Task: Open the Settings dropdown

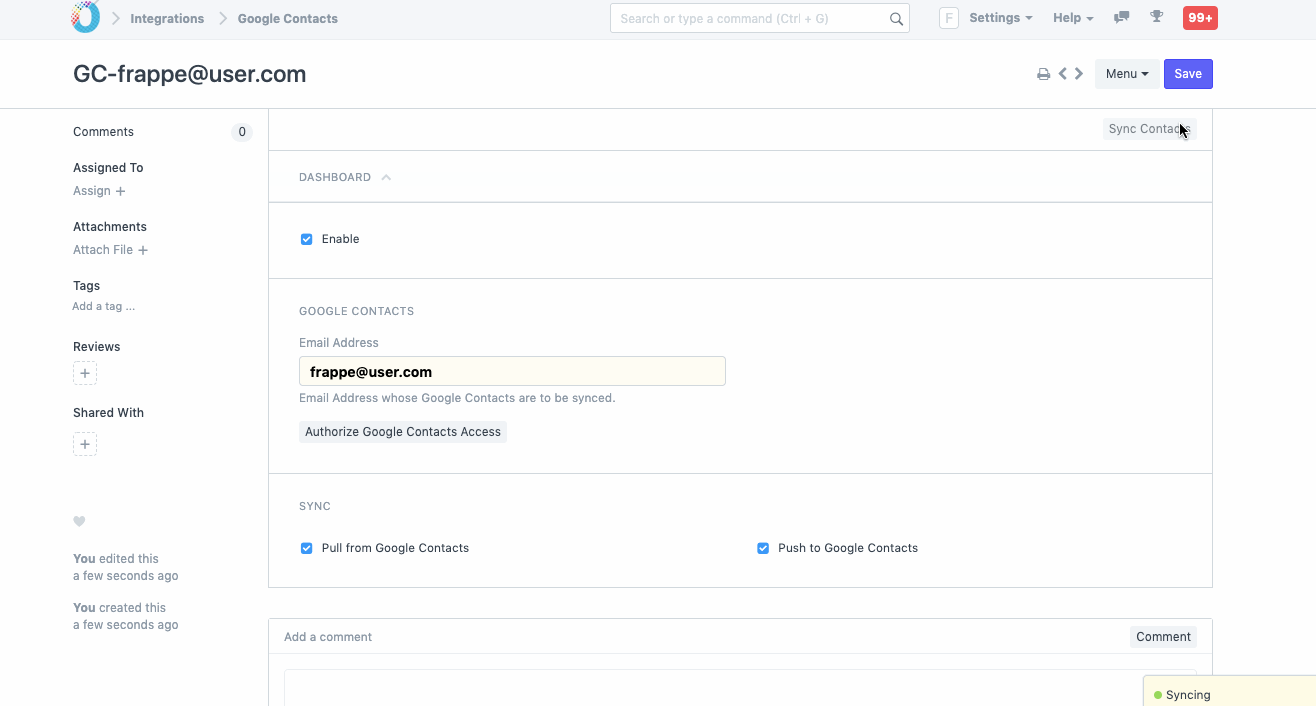Action: 1001,18
